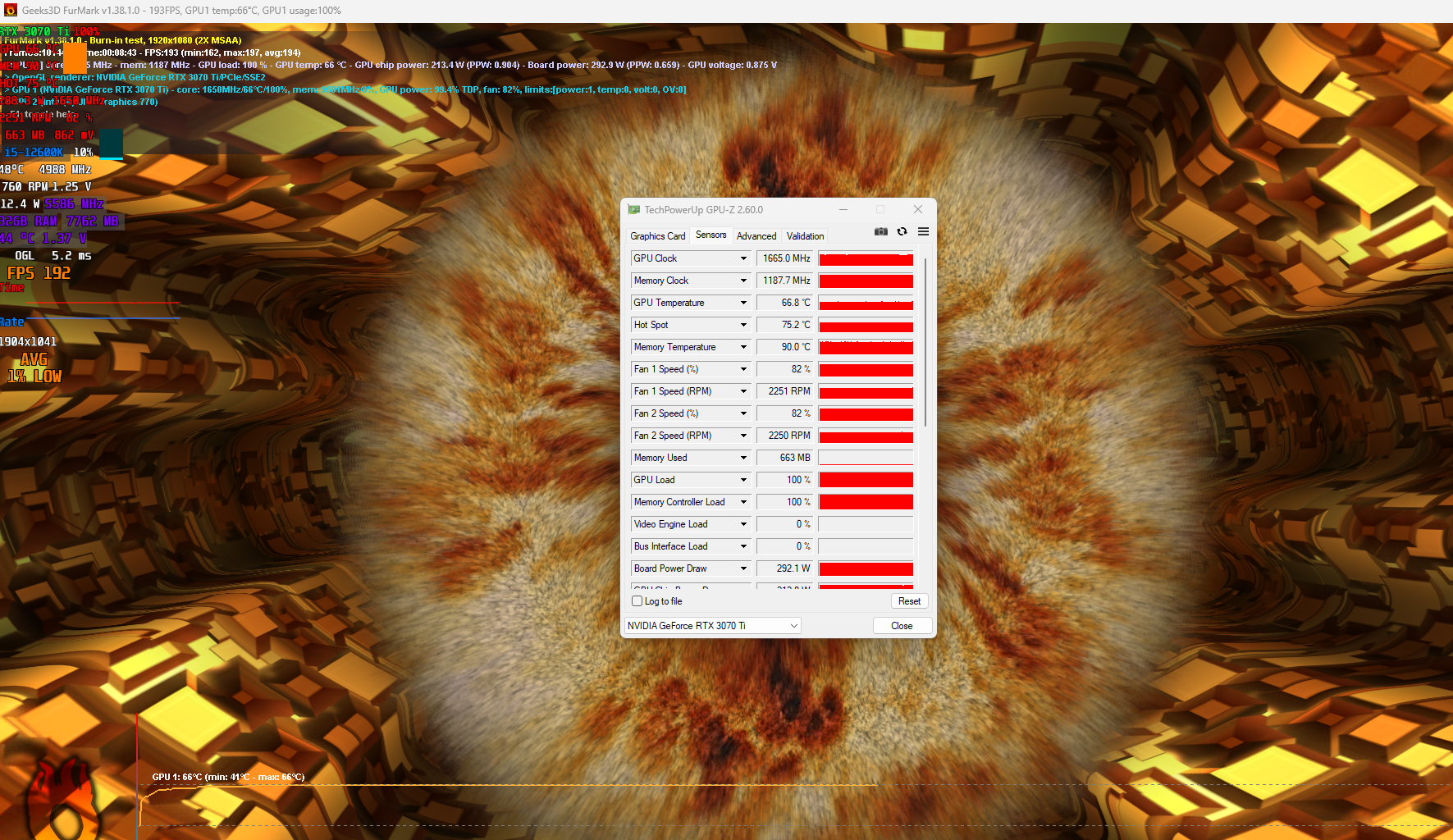Click the Memory Temperature history graph
The height and width of the screenshot is (840, 1453).
[866, 347]
